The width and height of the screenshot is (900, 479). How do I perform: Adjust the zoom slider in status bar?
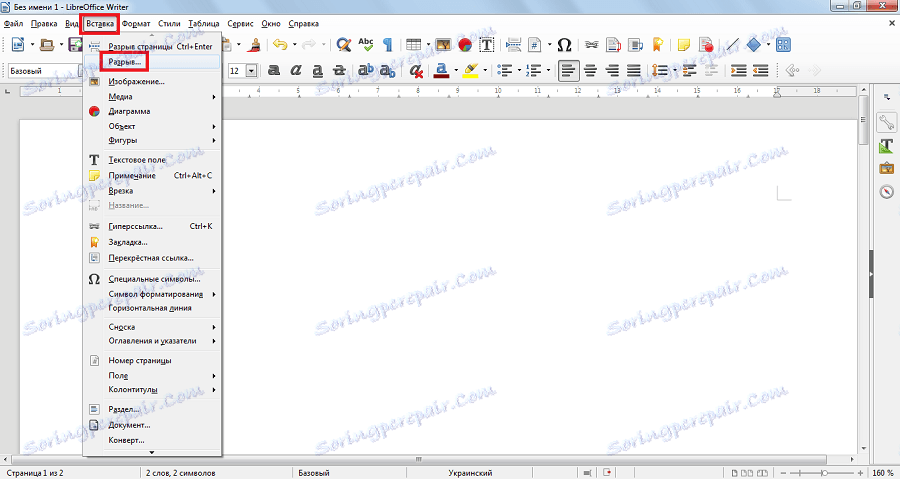tap(827, 473)
